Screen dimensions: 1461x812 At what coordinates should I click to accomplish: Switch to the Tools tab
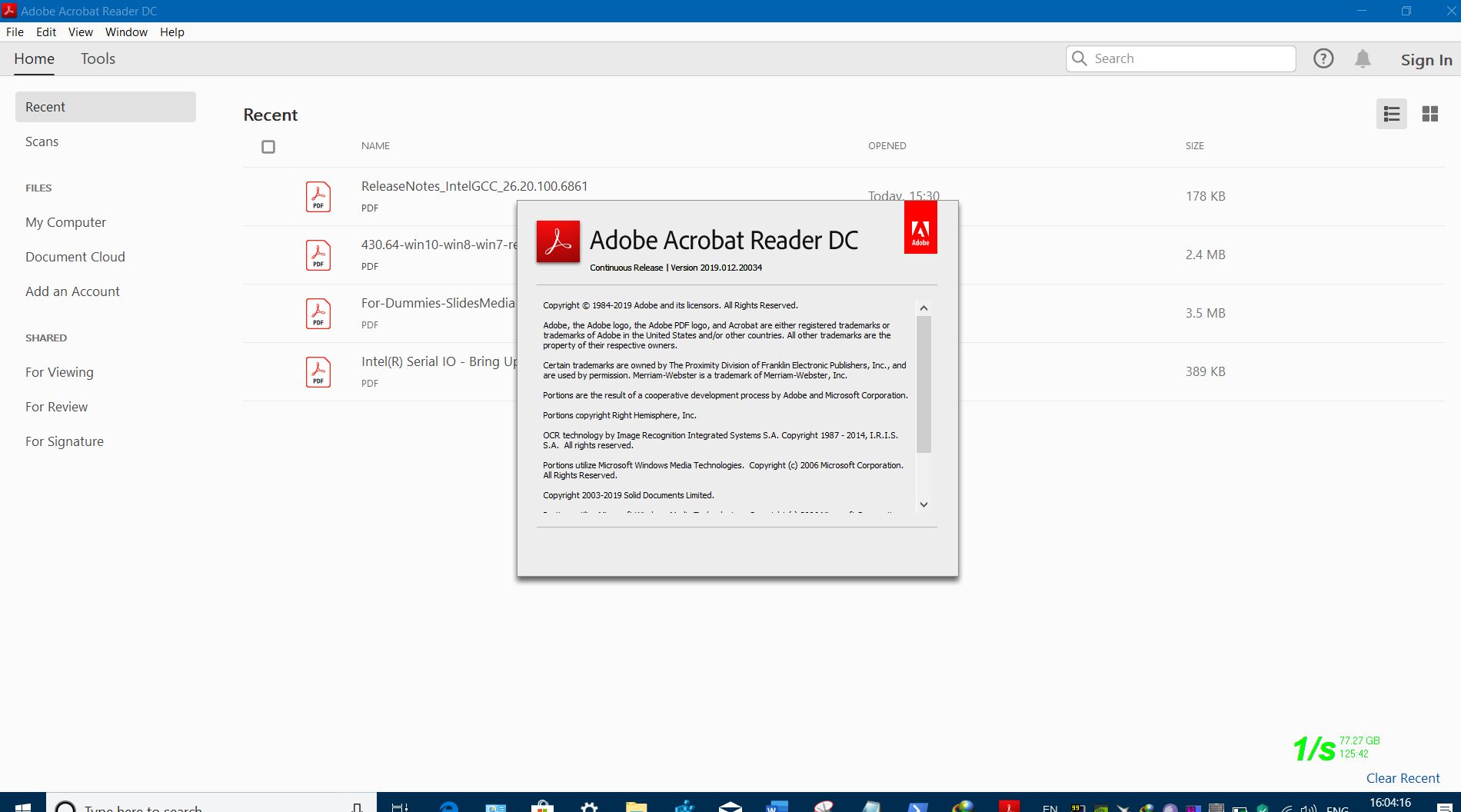point(97,58)
